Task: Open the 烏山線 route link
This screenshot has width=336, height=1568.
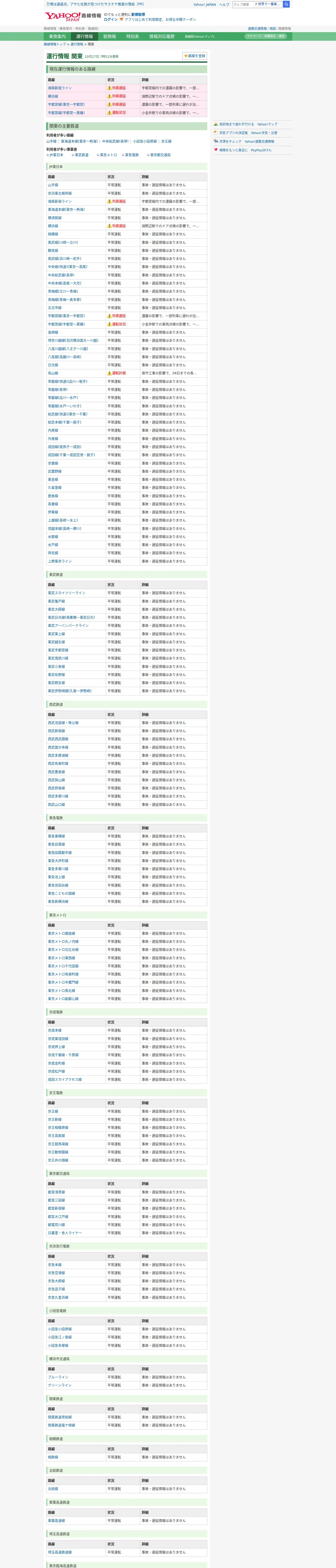Action: (x=53, y=373)
